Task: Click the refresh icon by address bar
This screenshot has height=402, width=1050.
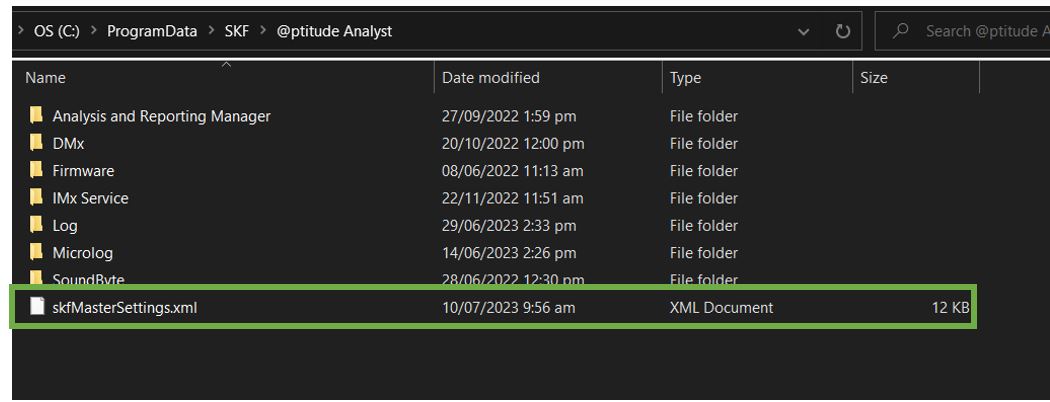Action: point(843,31)
